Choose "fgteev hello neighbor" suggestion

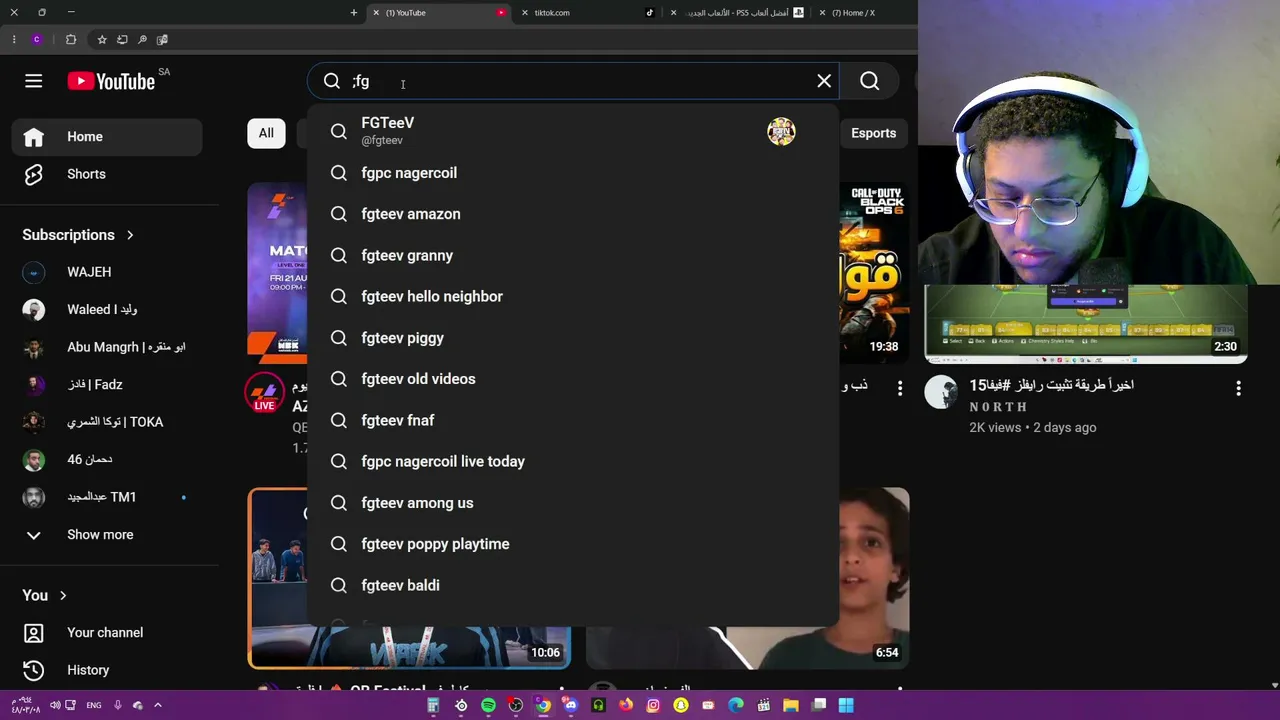(x=573, y=296)
